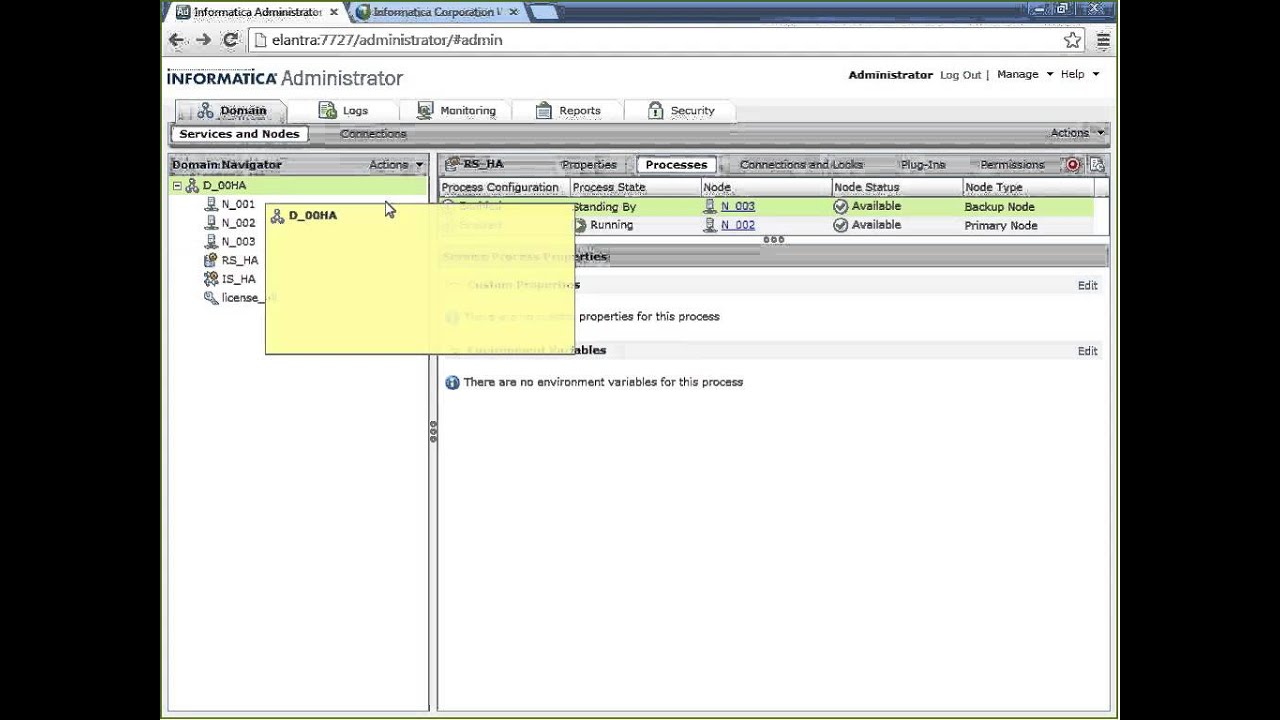Select the Processes tab

(x=676, y=165)
